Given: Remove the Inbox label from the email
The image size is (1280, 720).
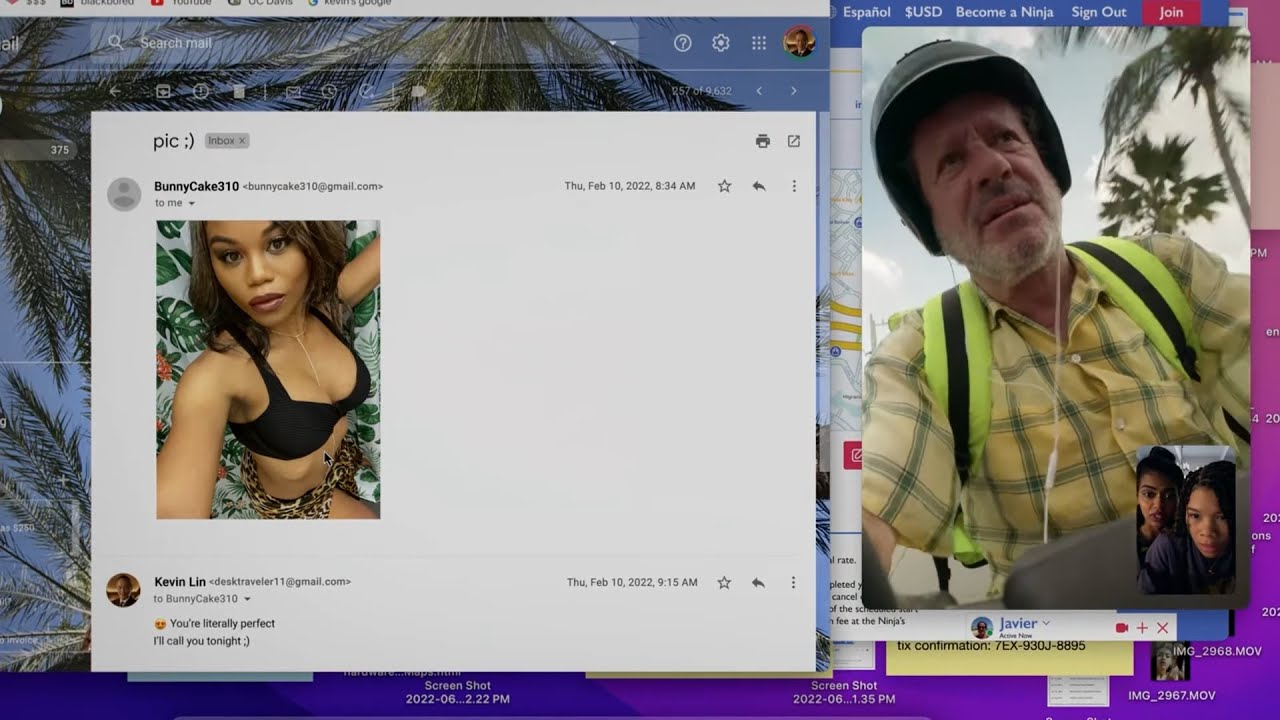Looking at the screenshot, I should 241,141.
